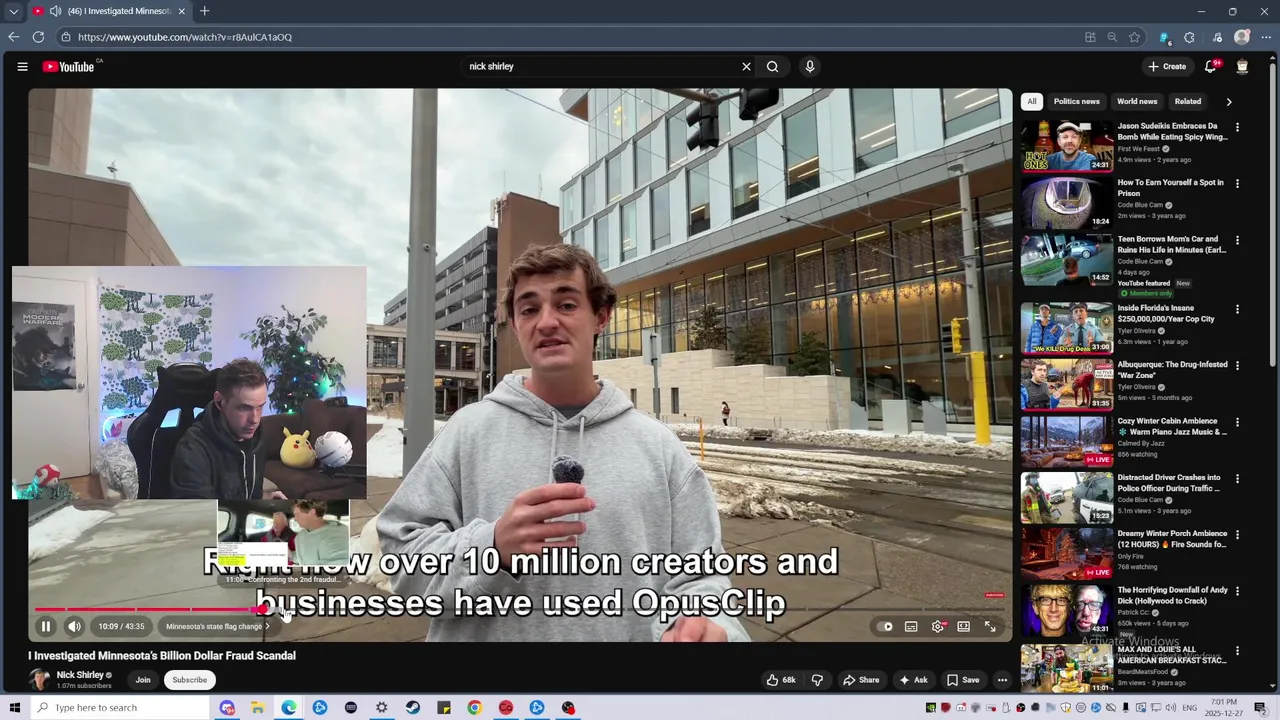Mute the tab via speaker icon
The height and width of the screenshot is (720, 1280).
55,11
